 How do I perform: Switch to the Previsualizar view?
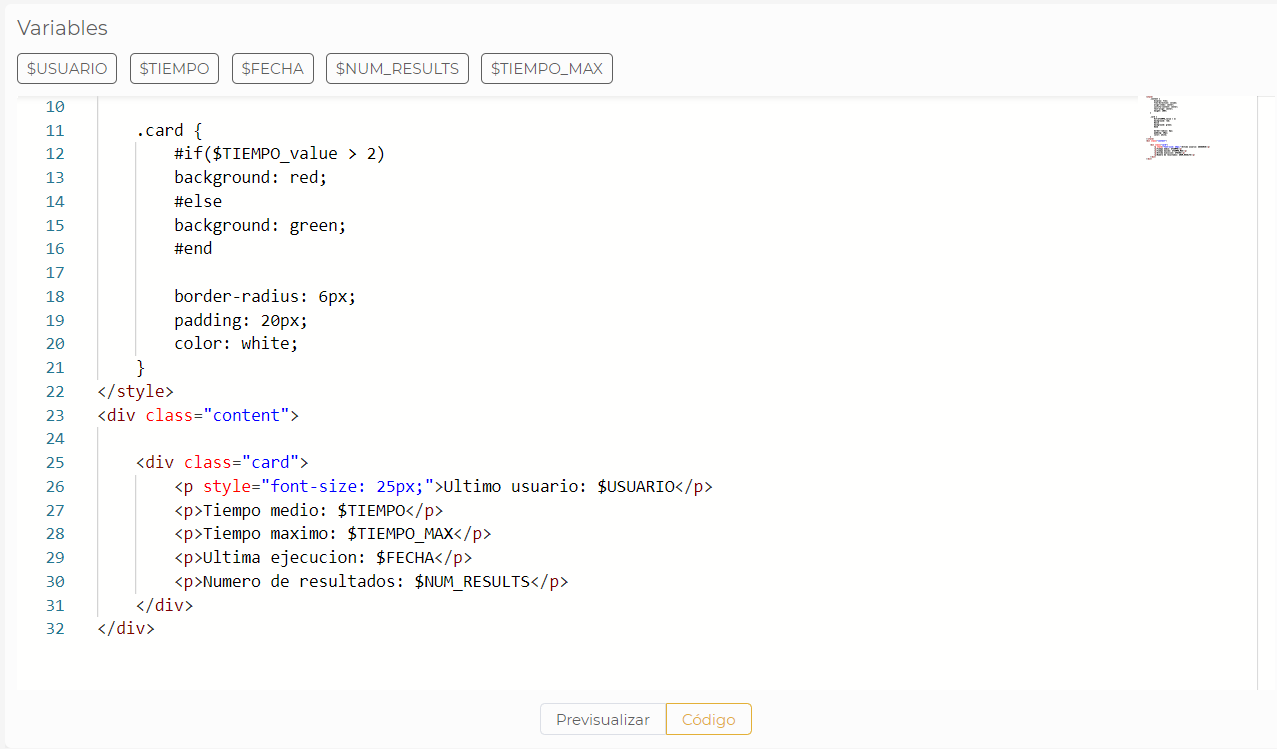coord(602,719)
